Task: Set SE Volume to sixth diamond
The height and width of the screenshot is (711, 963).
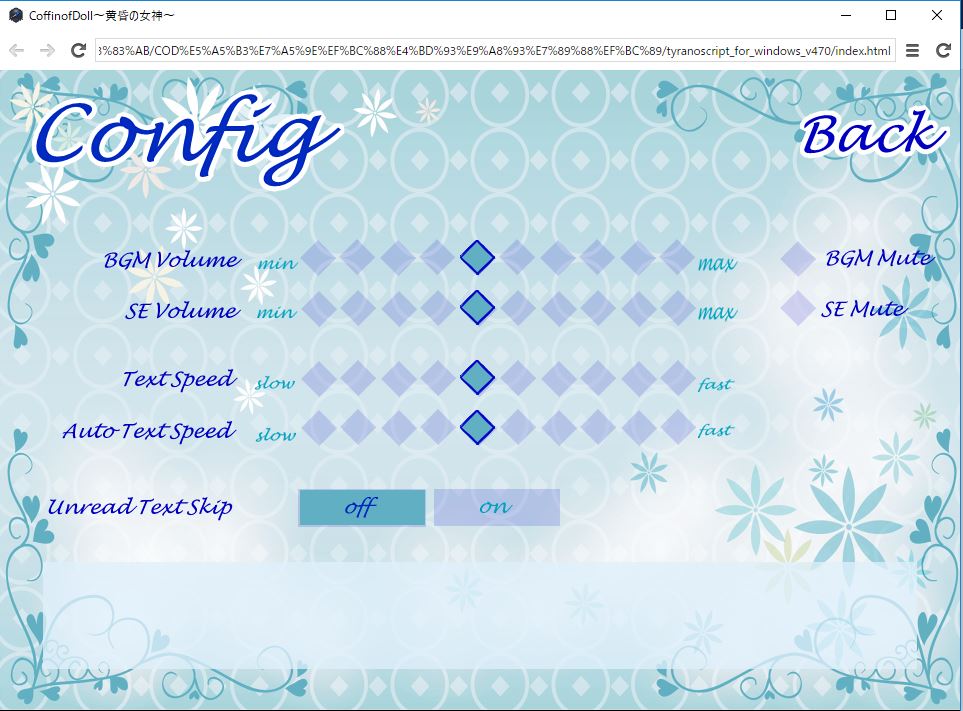Action: click(x=518, y=308)
